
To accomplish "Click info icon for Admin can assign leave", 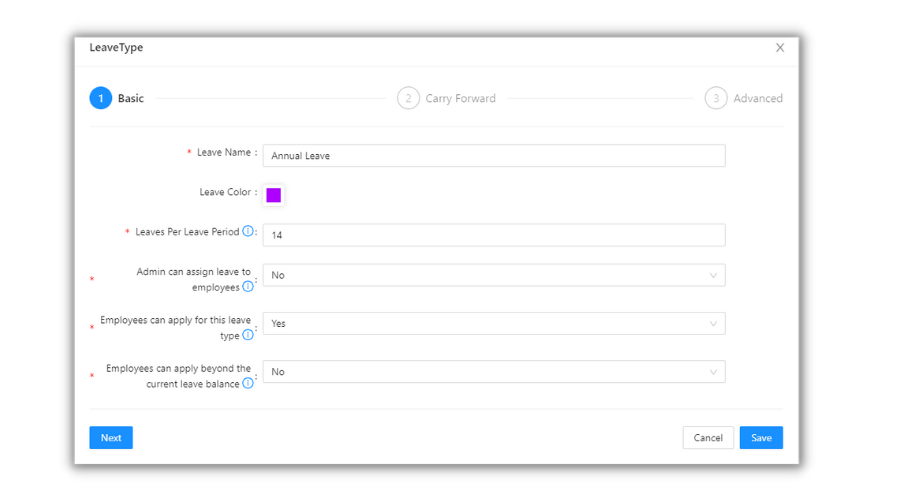I will click(248, 287).
